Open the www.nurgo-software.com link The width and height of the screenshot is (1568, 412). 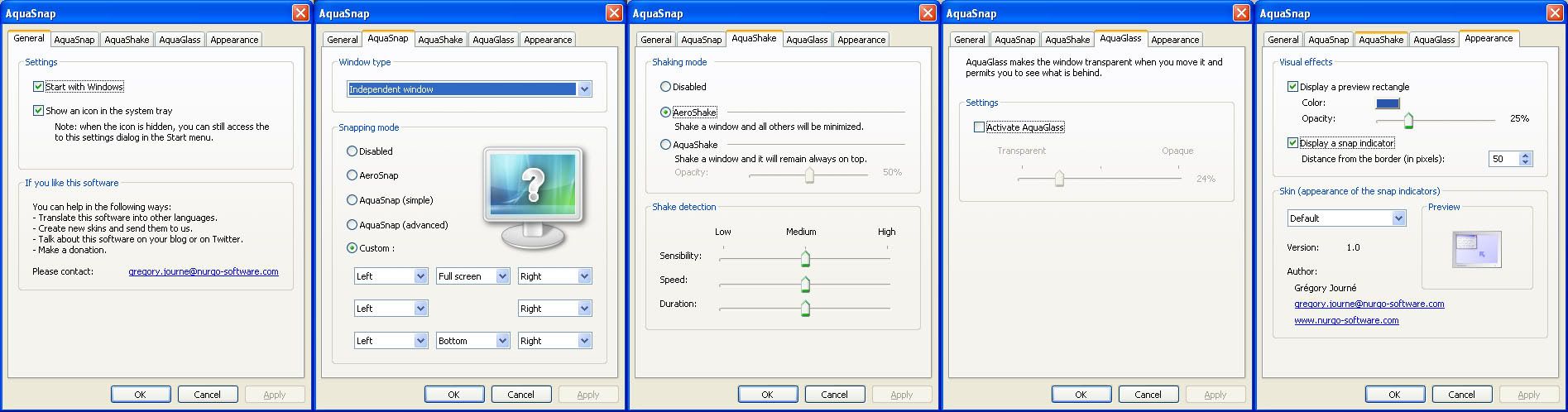tap(1346, 320)
